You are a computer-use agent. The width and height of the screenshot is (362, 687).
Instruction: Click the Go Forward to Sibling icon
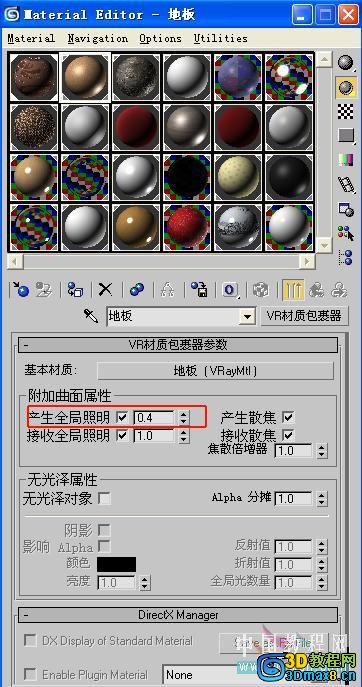click(339, 290)
